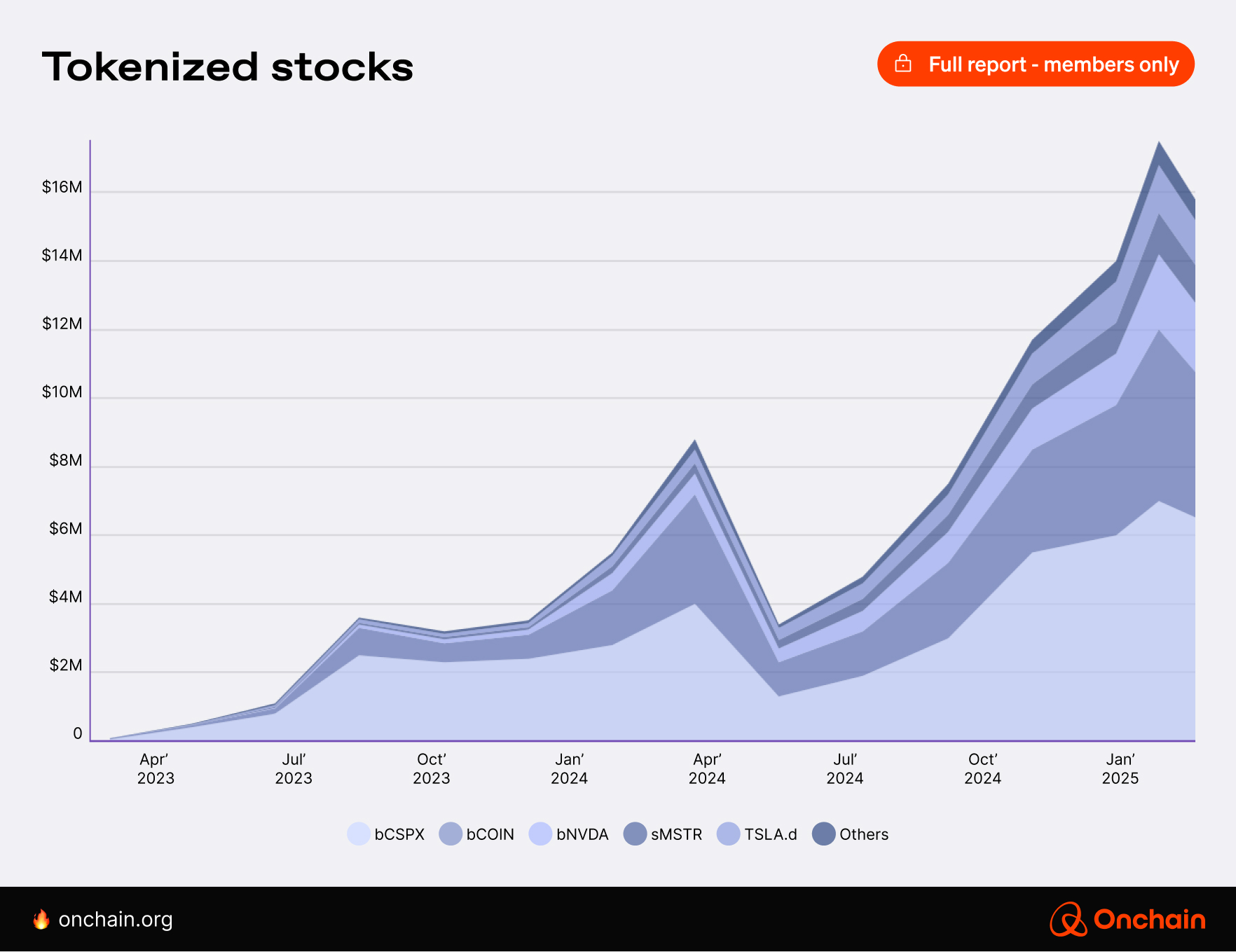
Task: Open the Full report members only button
Action: (1036, 64)
